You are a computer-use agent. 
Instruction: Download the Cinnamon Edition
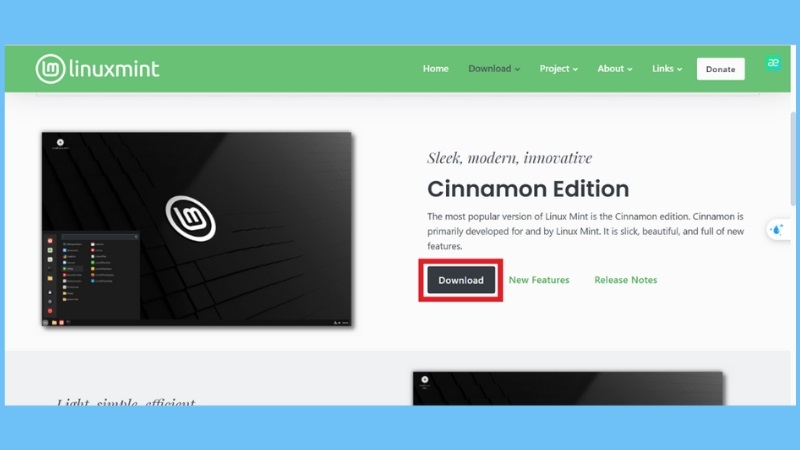click(x=461, y=280)
